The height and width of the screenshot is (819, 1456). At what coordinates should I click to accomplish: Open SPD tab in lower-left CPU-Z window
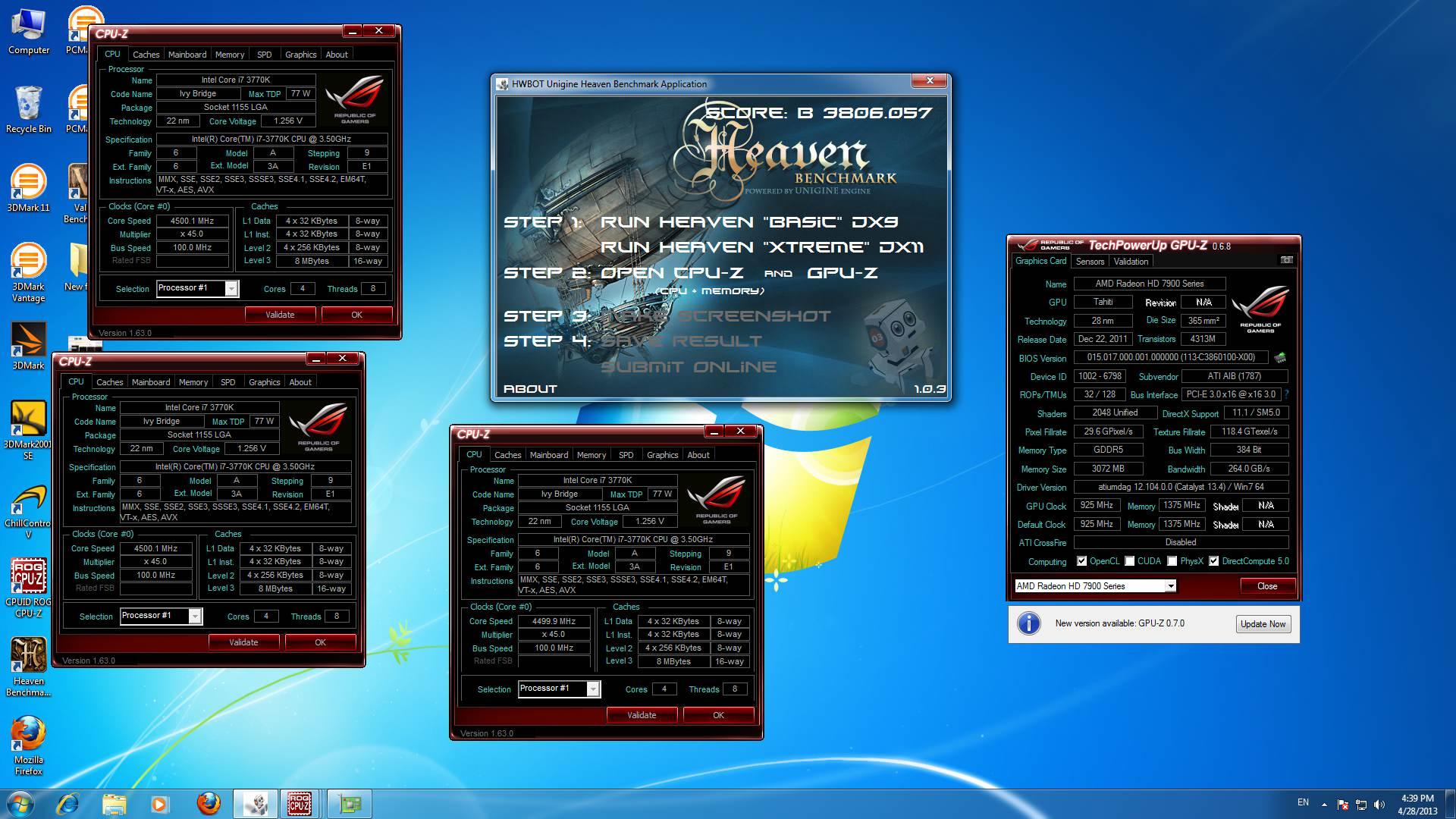coord(227,382)
